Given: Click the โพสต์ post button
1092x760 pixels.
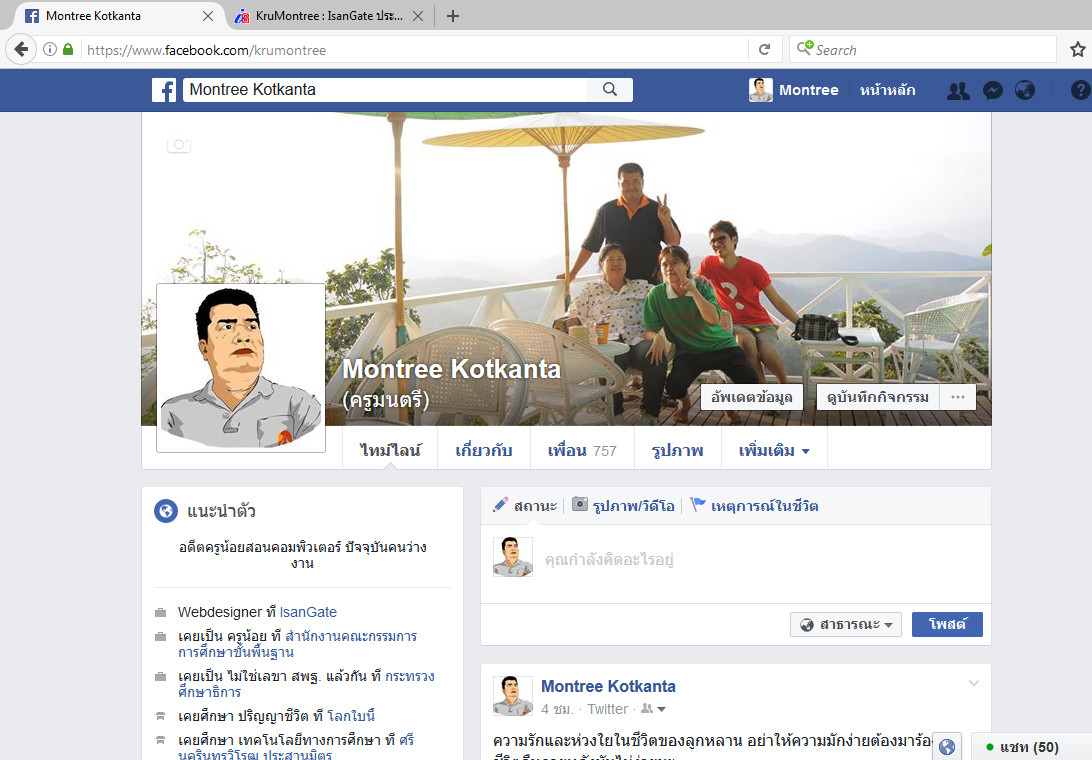Looking at the screenshot, I should (947, 624).
